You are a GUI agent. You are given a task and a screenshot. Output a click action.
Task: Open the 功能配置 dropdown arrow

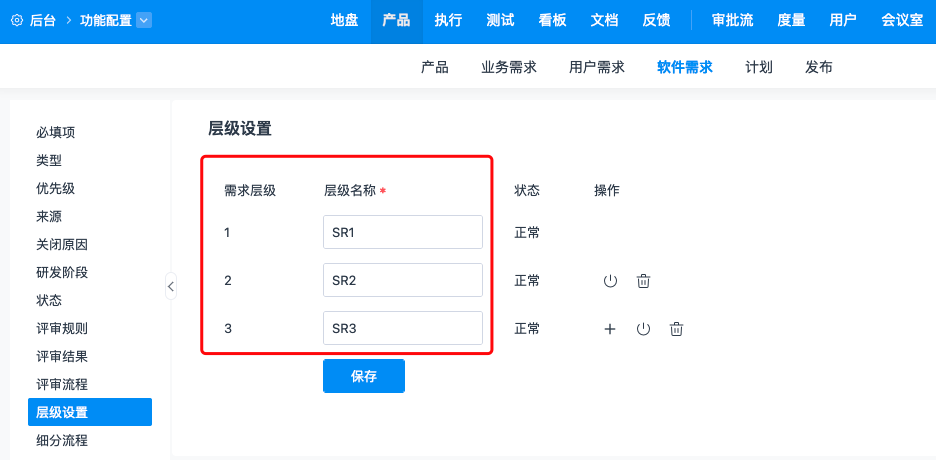143,20
